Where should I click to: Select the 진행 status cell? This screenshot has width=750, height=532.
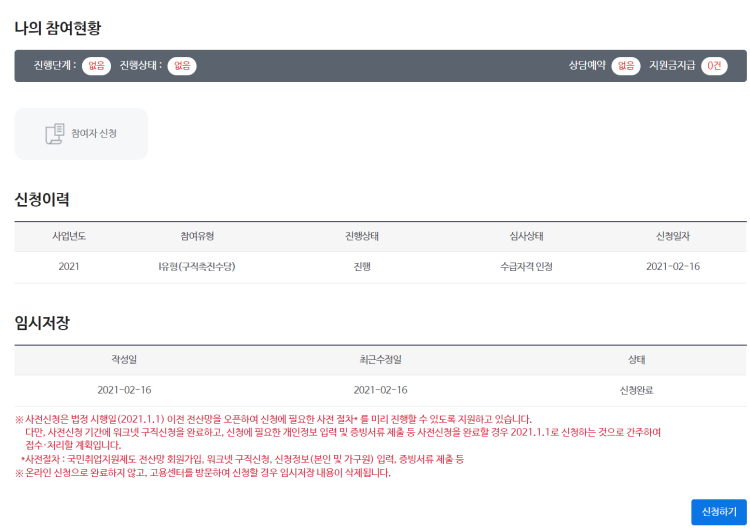(x=362, y=266)
